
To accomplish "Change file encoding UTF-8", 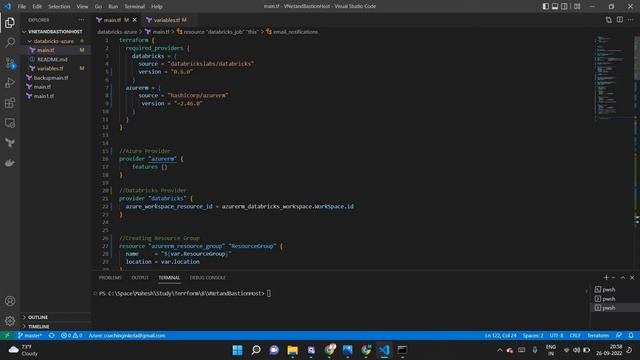I will pos(556,336).
